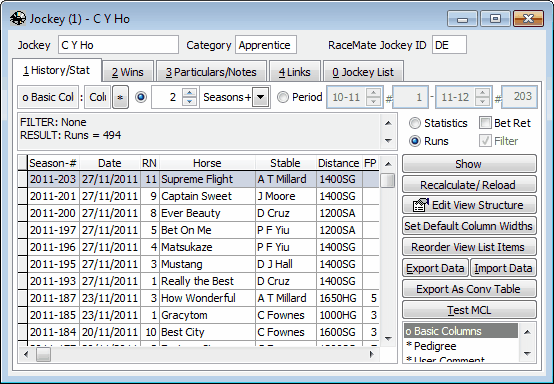Select the Matsukaze cell
554x384 pixels.
[207, 247]
